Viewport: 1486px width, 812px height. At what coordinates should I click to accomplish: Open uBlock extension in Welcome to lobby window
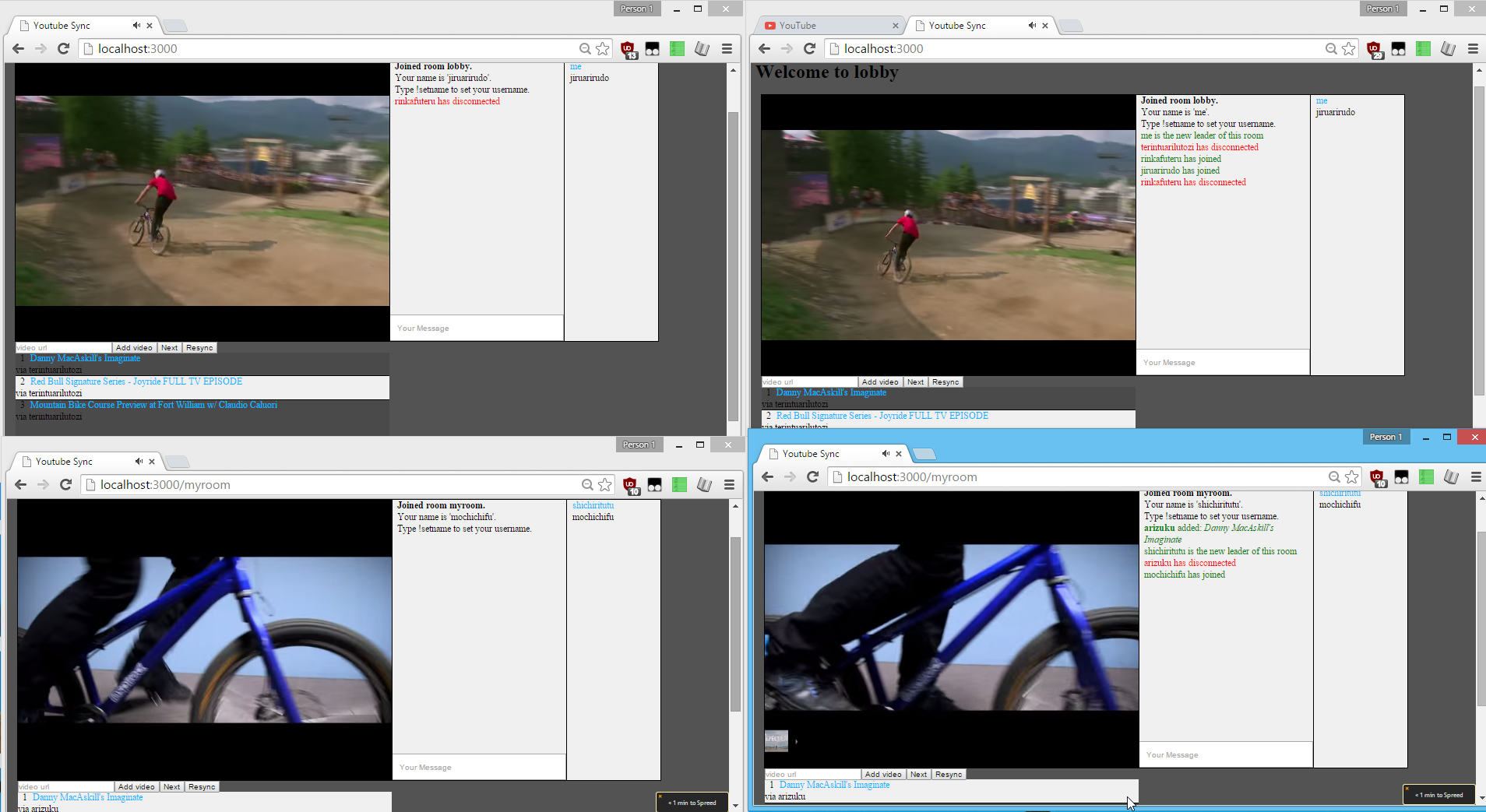tap(1375, 49)
